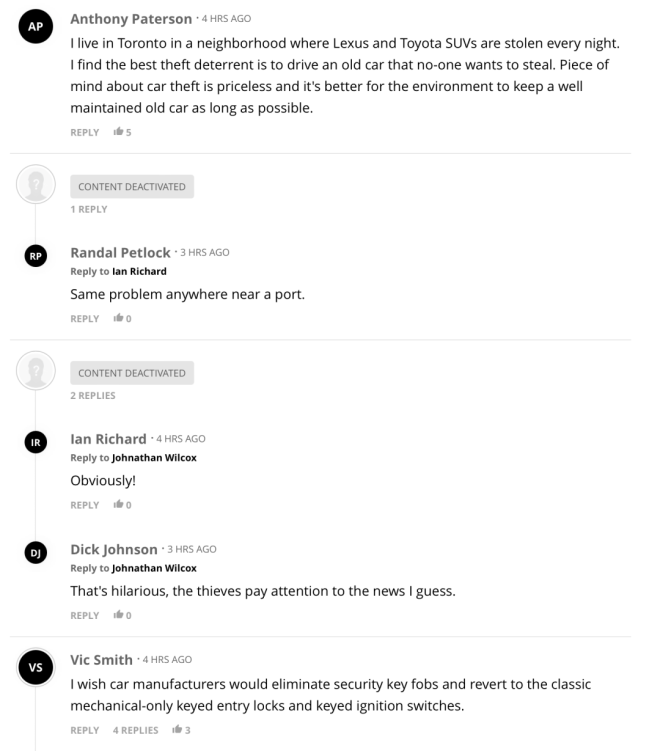
Task: Click Vic Smith's VS avatar
Action: coord(36,667)
